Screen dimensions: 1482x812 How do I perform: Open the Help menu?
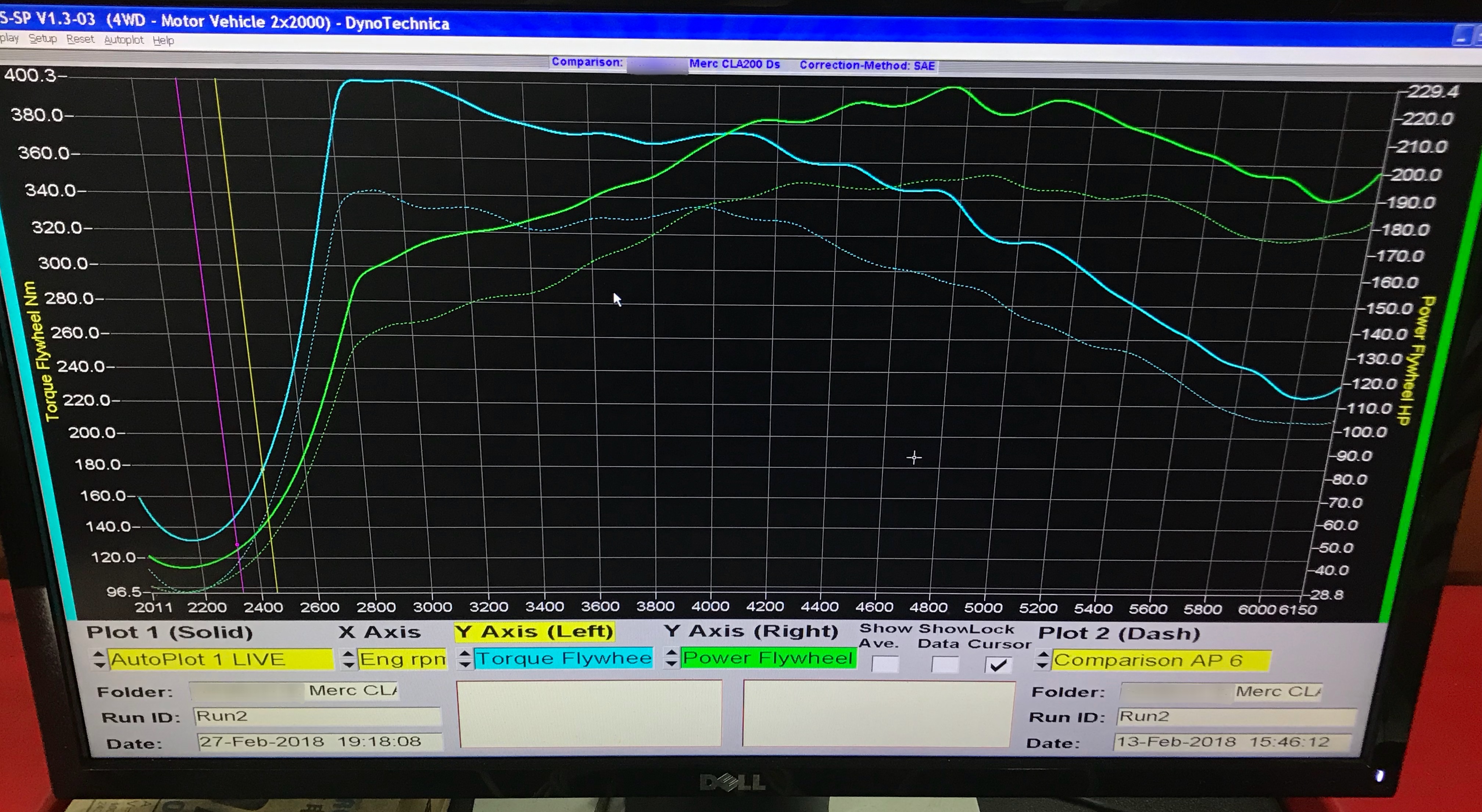tap(164, 40)
